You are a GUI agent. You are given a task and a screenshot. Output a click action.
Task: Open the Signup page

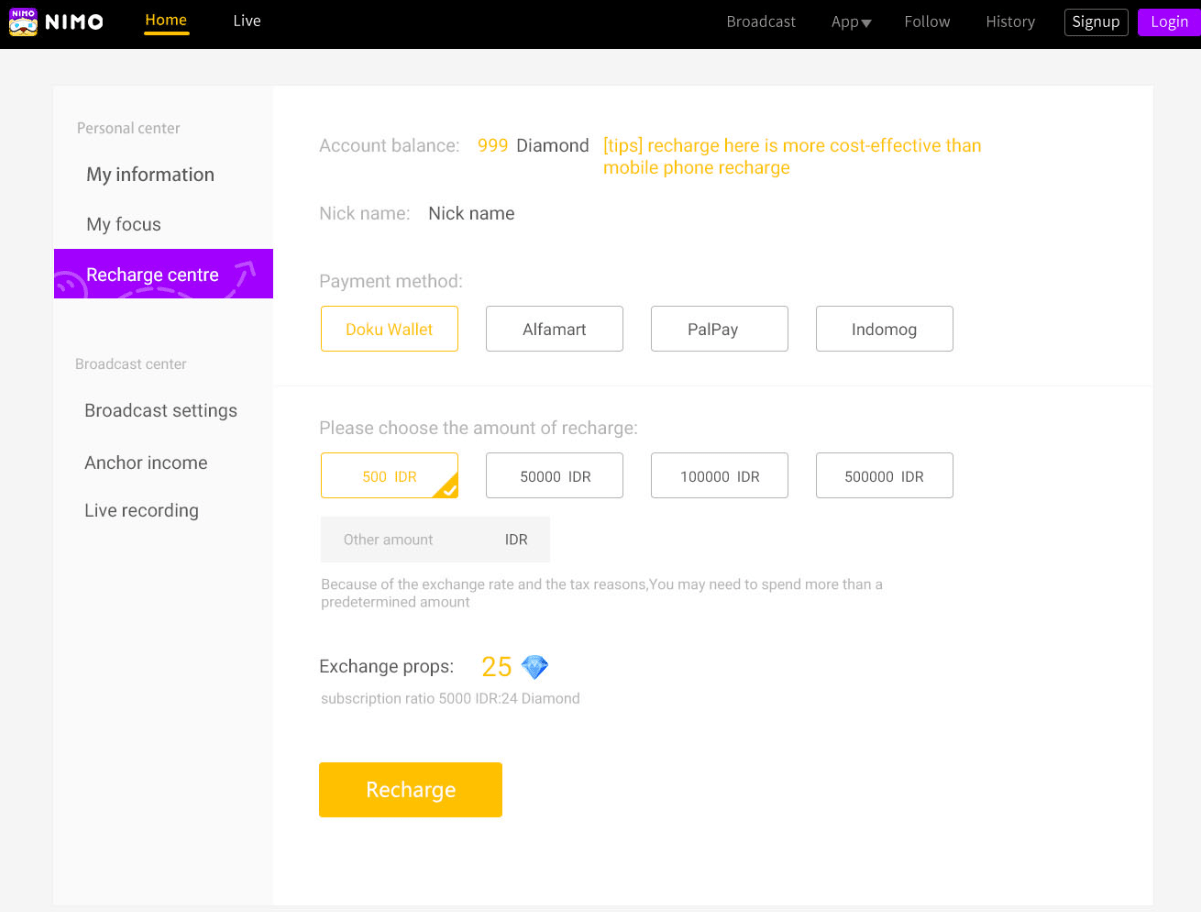tap(1096, 22)
